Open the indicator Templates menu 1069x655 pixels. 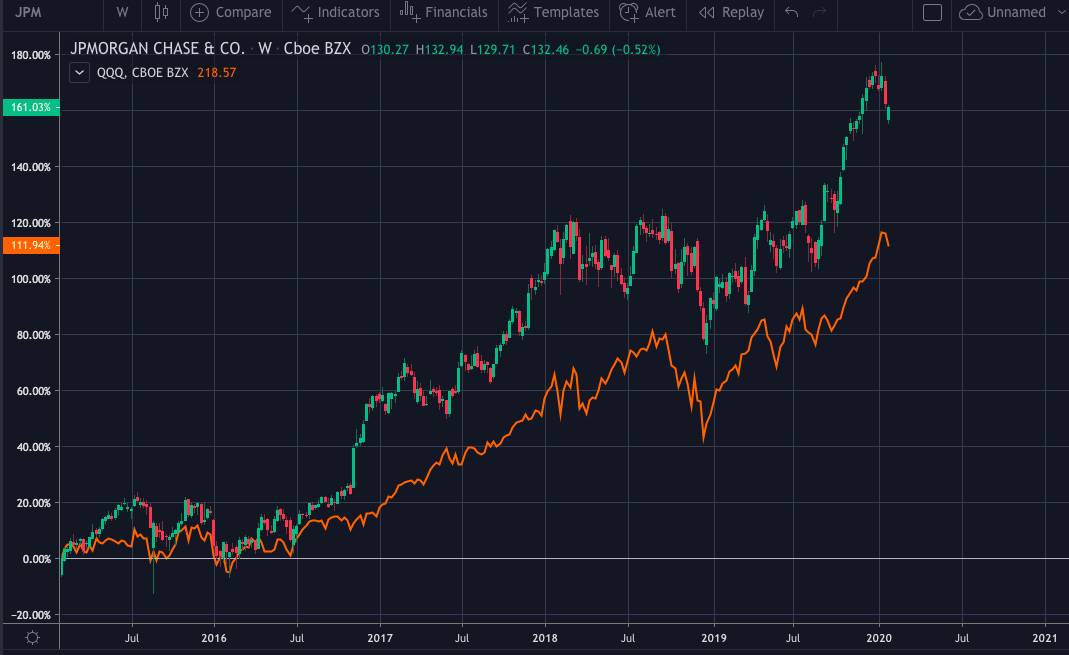(554, 12)
